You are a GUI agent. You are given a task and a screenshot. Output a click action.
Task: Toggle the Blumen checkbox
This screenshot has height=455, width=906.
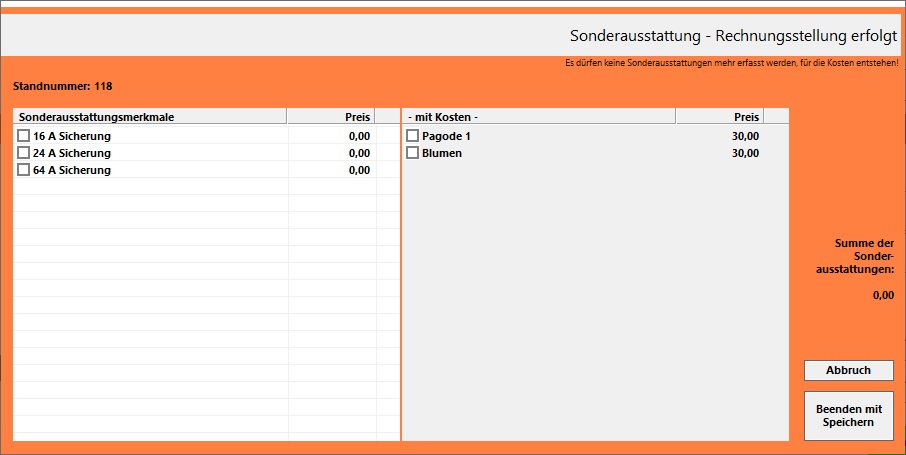pos(412,153)
